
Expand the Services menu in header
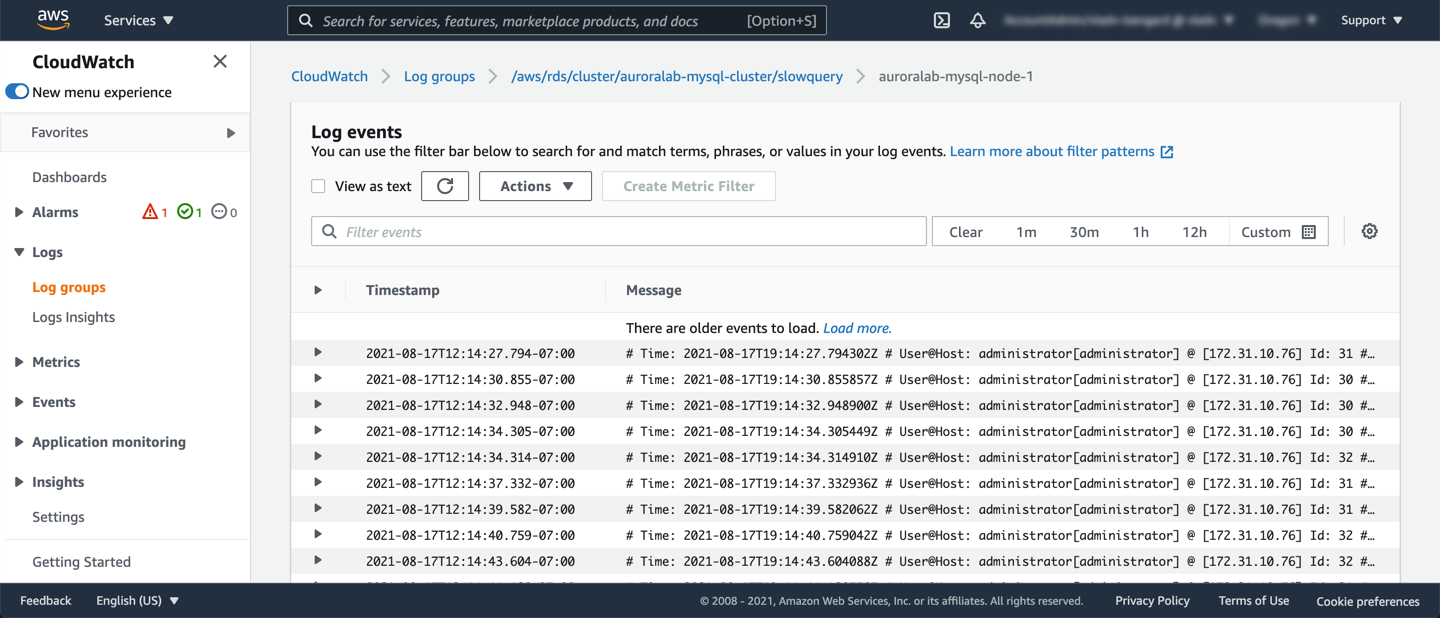[139, 20]
